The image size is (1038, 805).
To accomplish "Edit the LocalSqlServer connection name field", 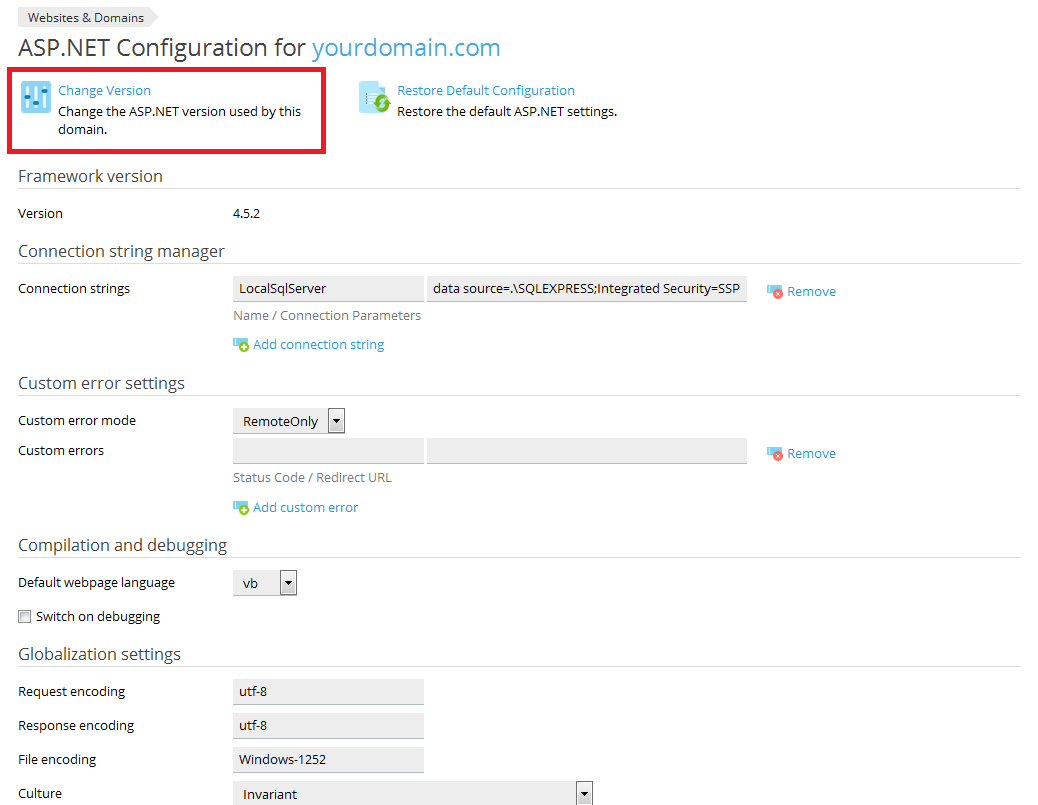I will point(328,289).
